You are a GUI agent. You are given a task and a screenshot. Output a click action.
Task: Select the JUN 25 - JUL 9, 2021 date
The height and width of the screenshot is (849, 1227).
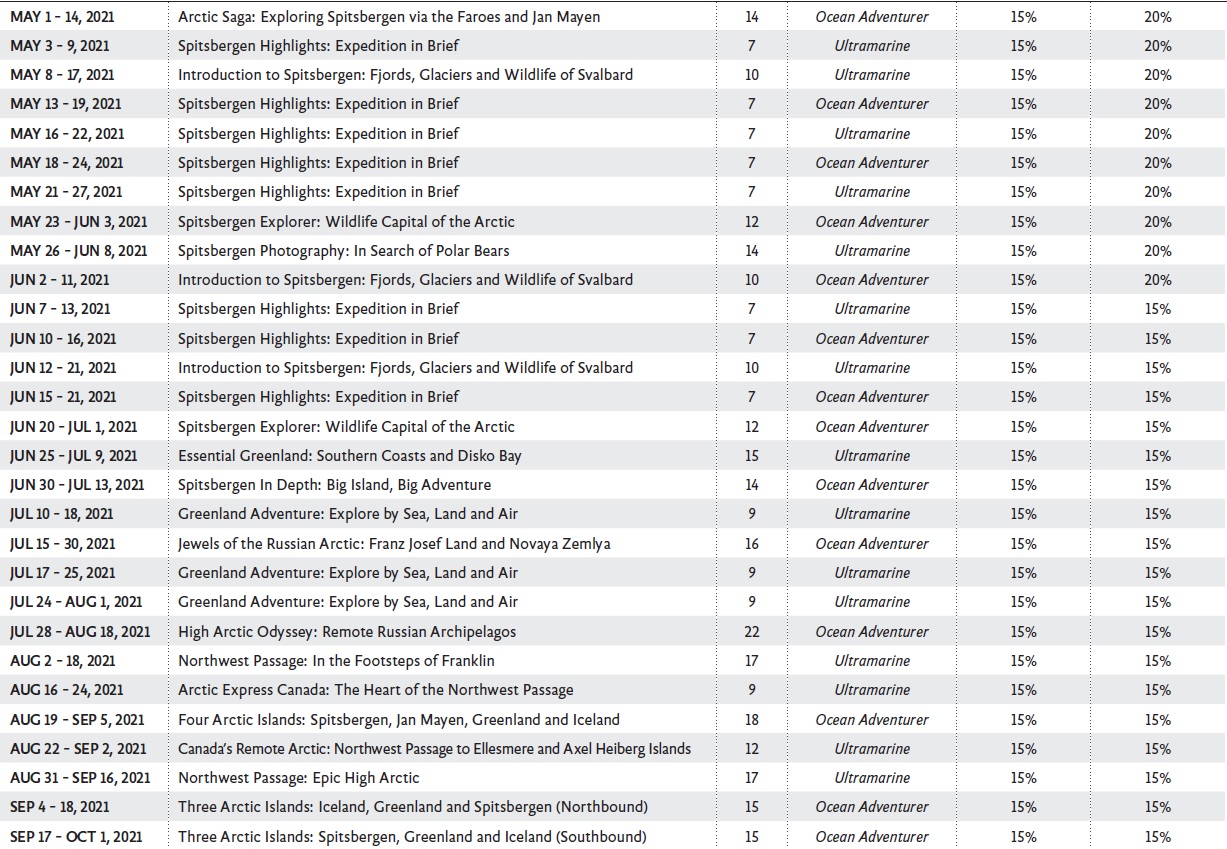tap(74, 456)
